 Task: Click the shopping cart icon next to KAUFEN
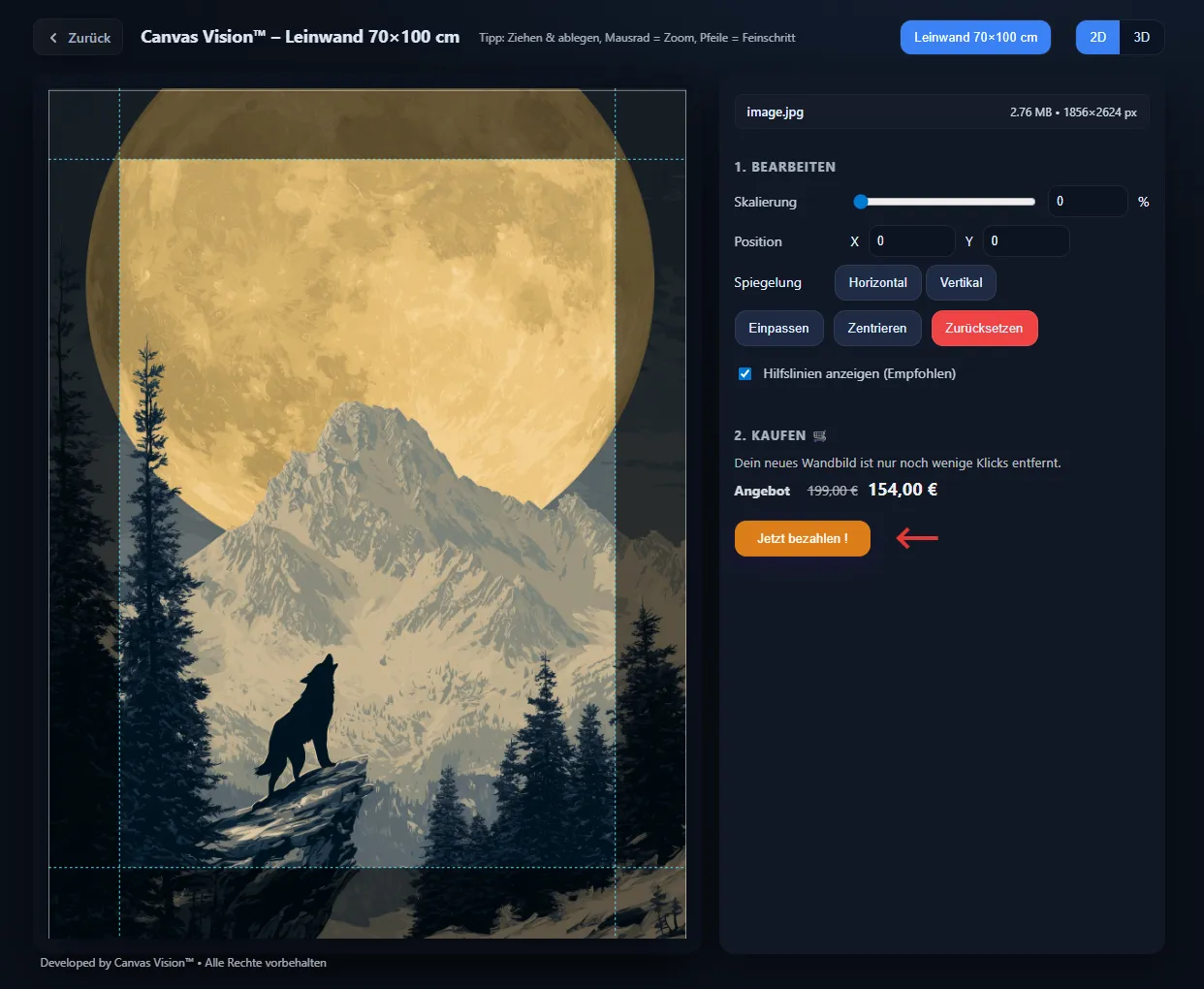point(819,435)
